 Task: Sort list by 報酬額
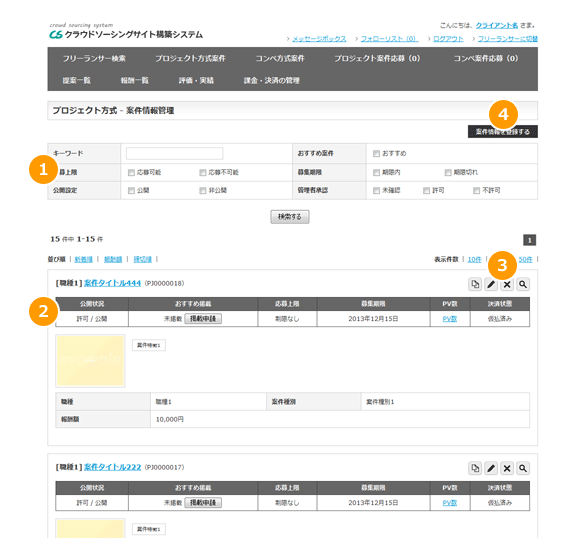[x=113, y=259]
